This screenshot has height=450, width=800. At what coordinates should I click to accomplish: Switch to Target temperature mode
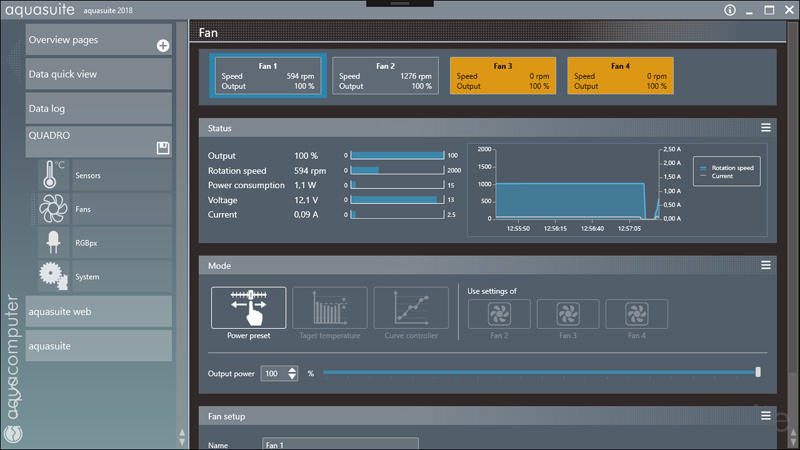(329, 309)
